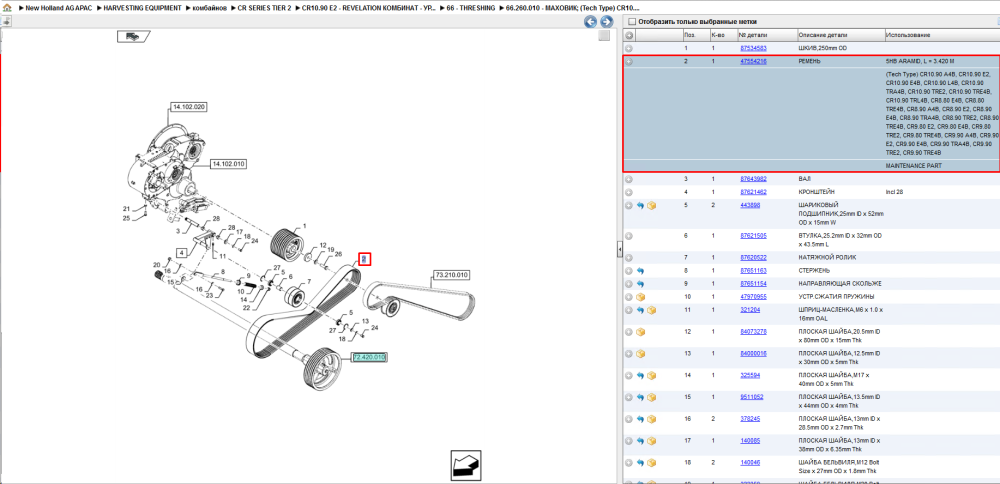Open package icon for part 321204
Screen dimensions: 1000x484
click(651, 311)
